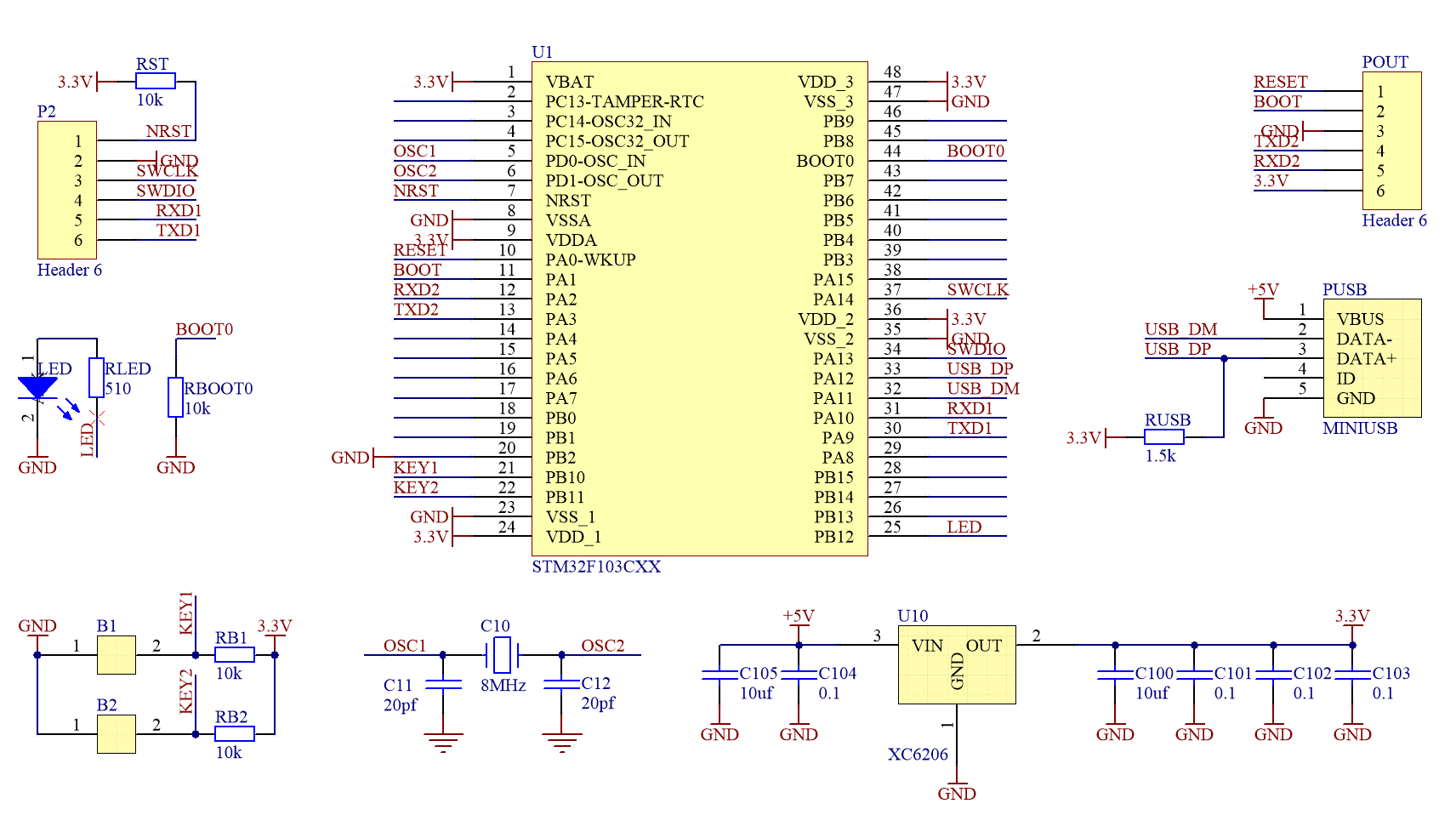Viewport: 1456px width, 832px height.
Task: Select capacitor C103 symbol
Action: 1352,675
